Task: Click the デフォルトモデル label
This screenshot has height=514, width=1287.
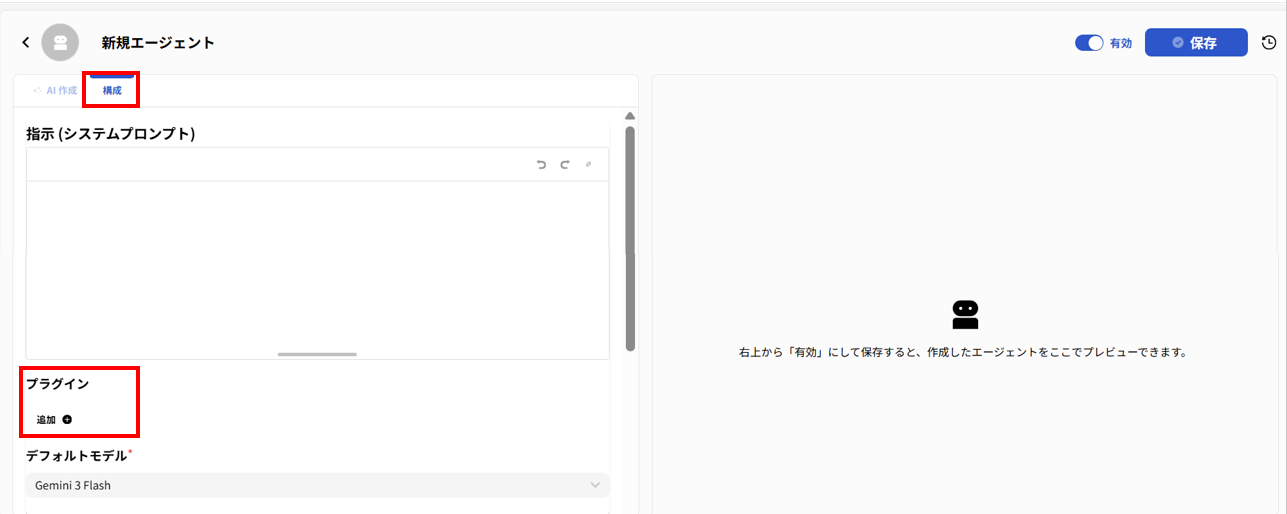Action: (x=77, y=456)
